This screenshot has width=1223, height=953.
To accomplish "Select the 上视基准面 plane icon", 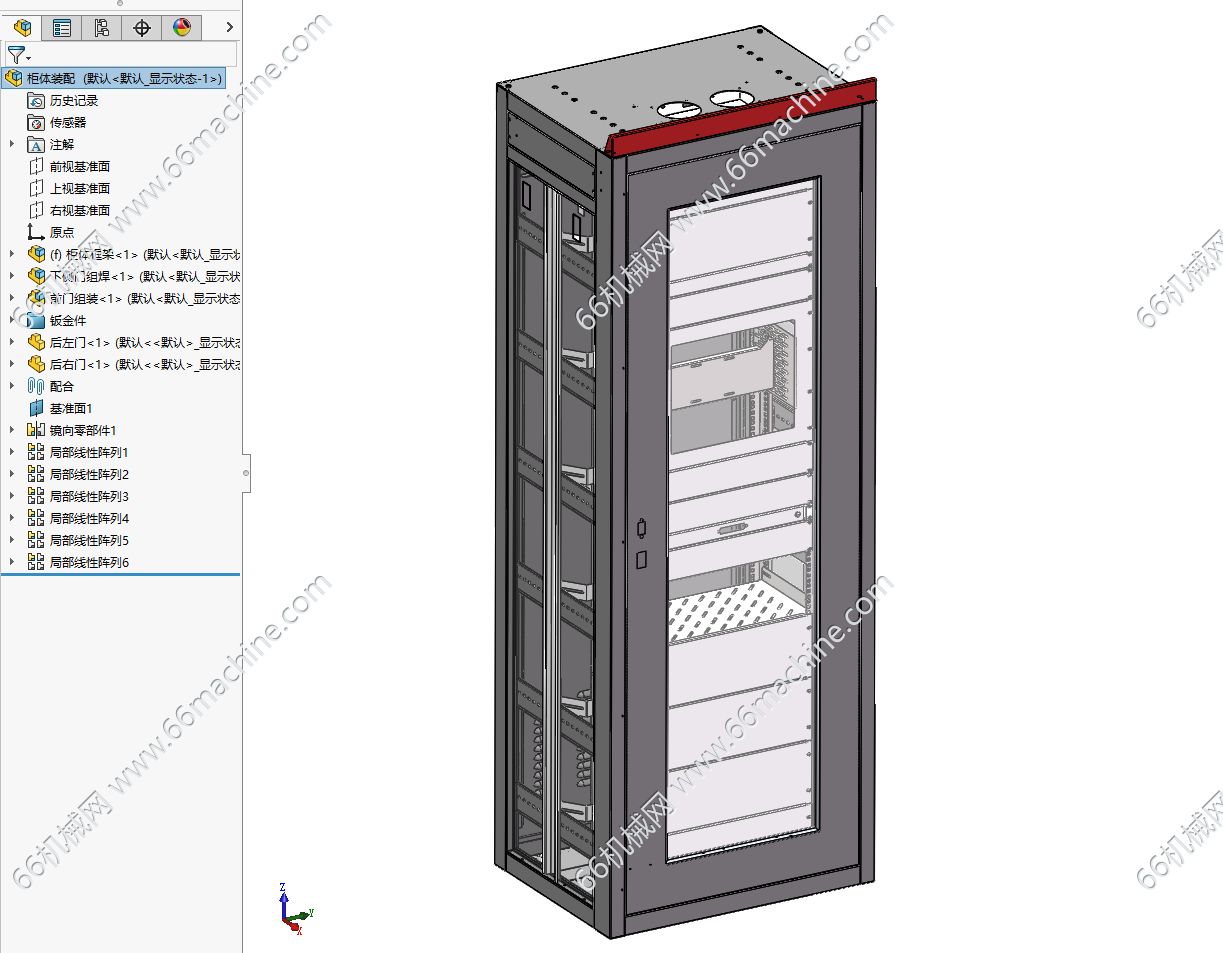I will (36, 188).
